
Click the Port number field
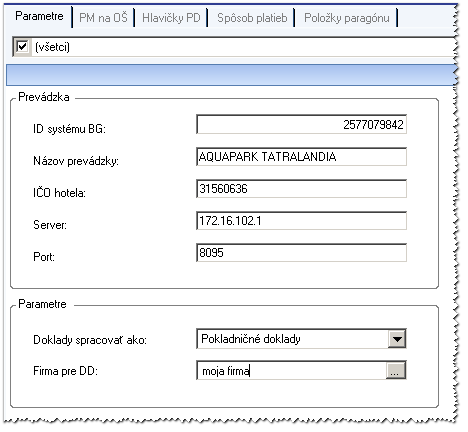(301, 253)
